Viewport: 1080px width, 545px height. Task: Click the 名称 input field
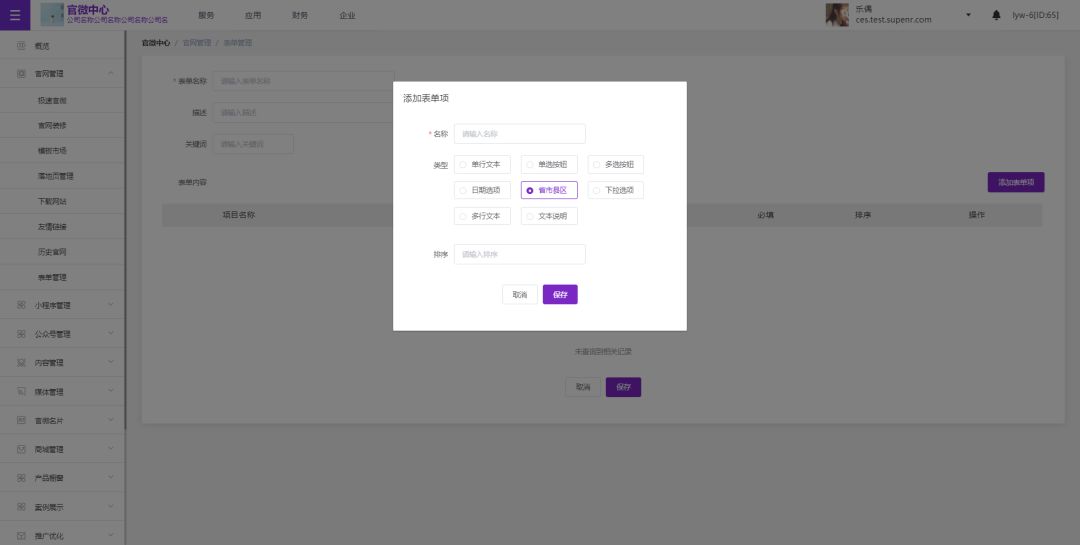519,134
